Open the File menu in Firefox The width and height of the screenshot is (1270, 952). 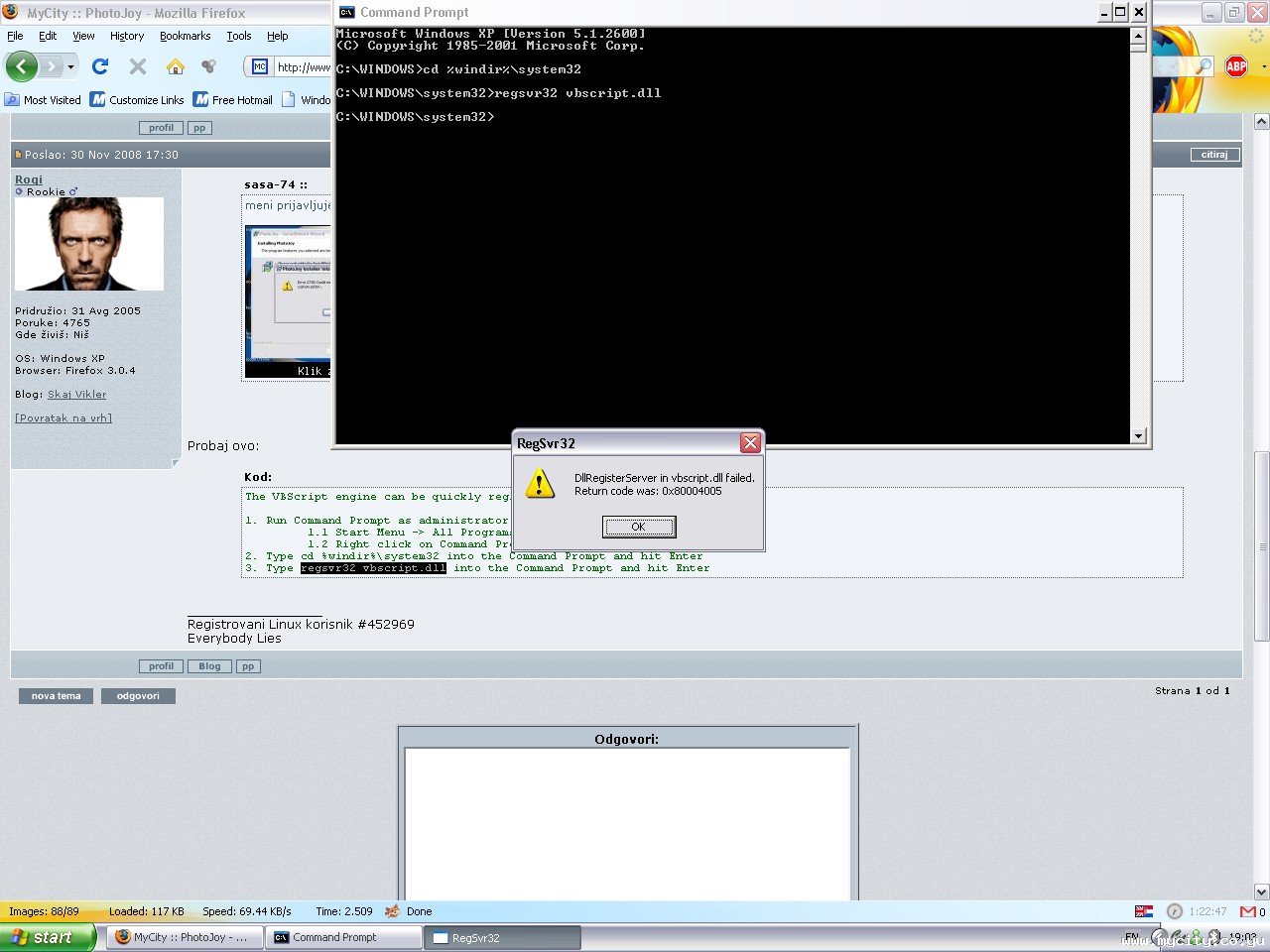pyautogui.click(x=15, y=36)
